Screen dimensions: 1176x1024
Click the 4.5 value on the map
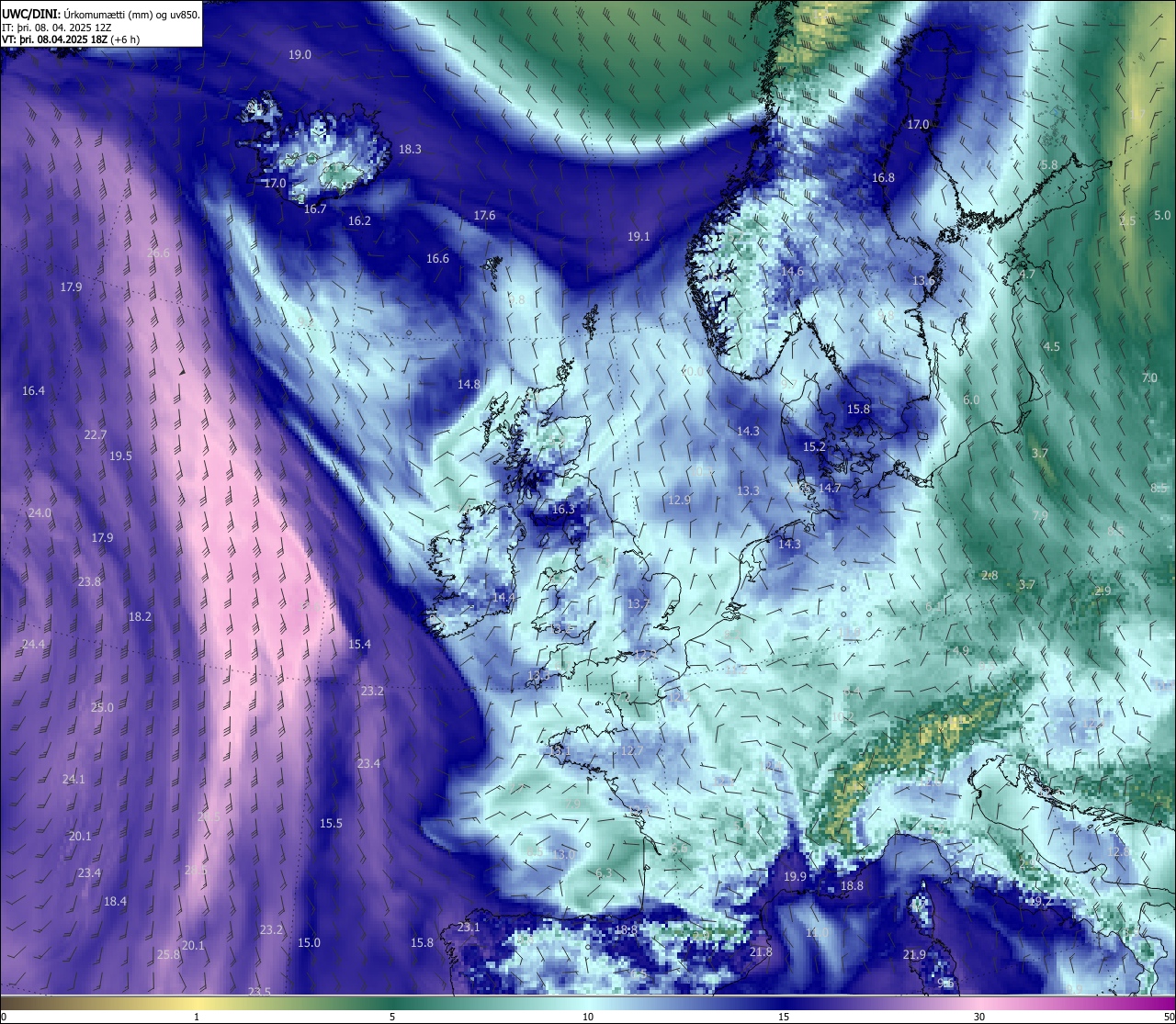(1052, 347)
